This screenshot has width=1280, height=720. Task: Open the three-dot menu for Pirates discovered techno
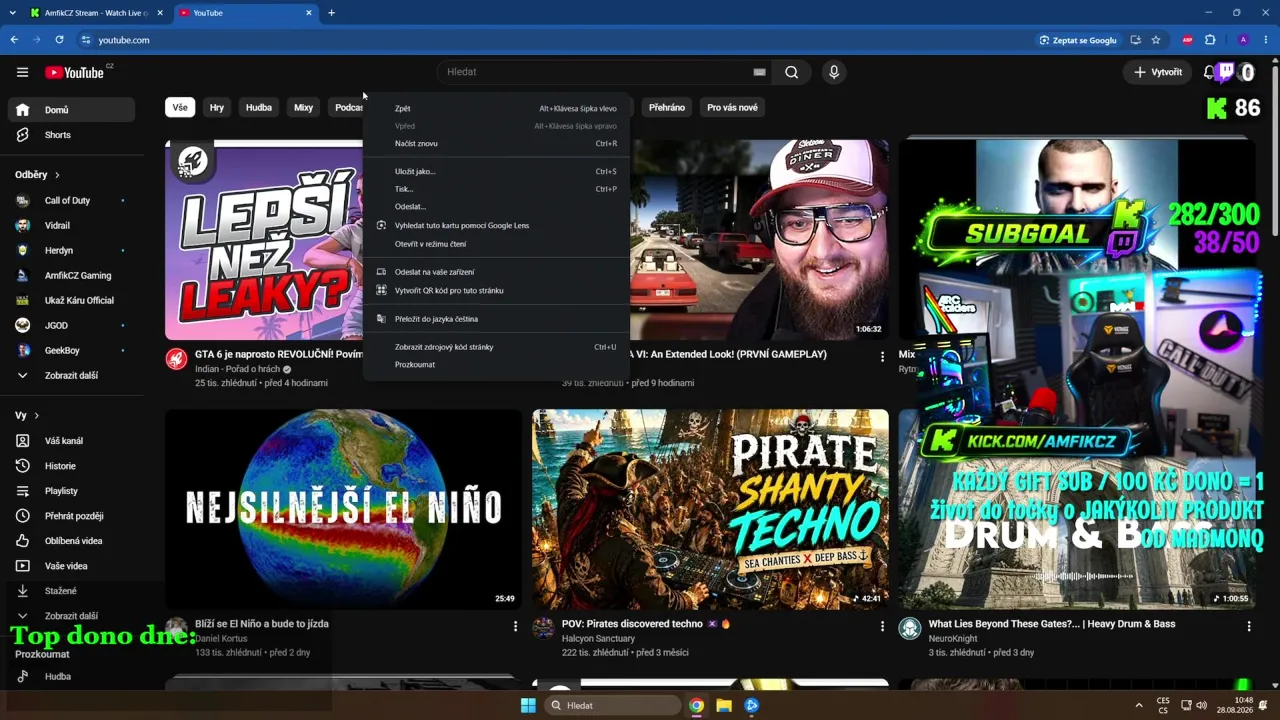click(x=882, y=626)
